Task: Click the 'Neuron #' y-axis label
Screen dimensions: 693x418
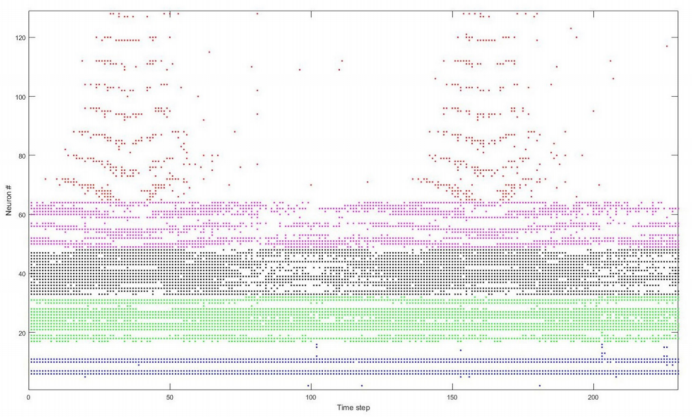Action: [8, 201]
